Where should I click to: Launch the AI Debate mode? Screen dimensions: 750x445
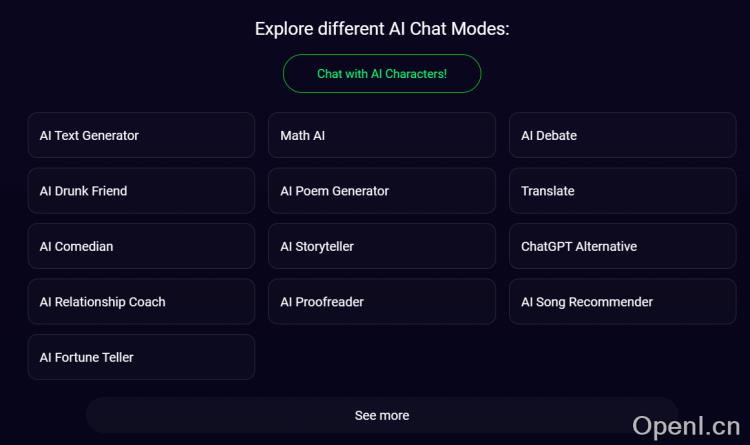[x=622, y=135]
